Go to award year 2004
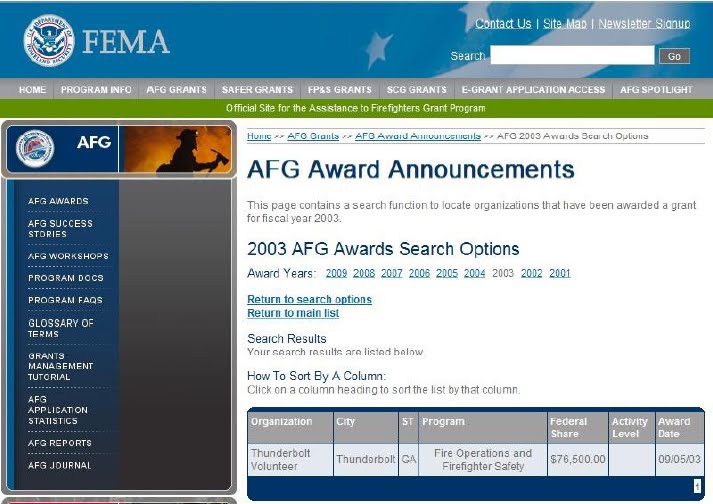 475,273
